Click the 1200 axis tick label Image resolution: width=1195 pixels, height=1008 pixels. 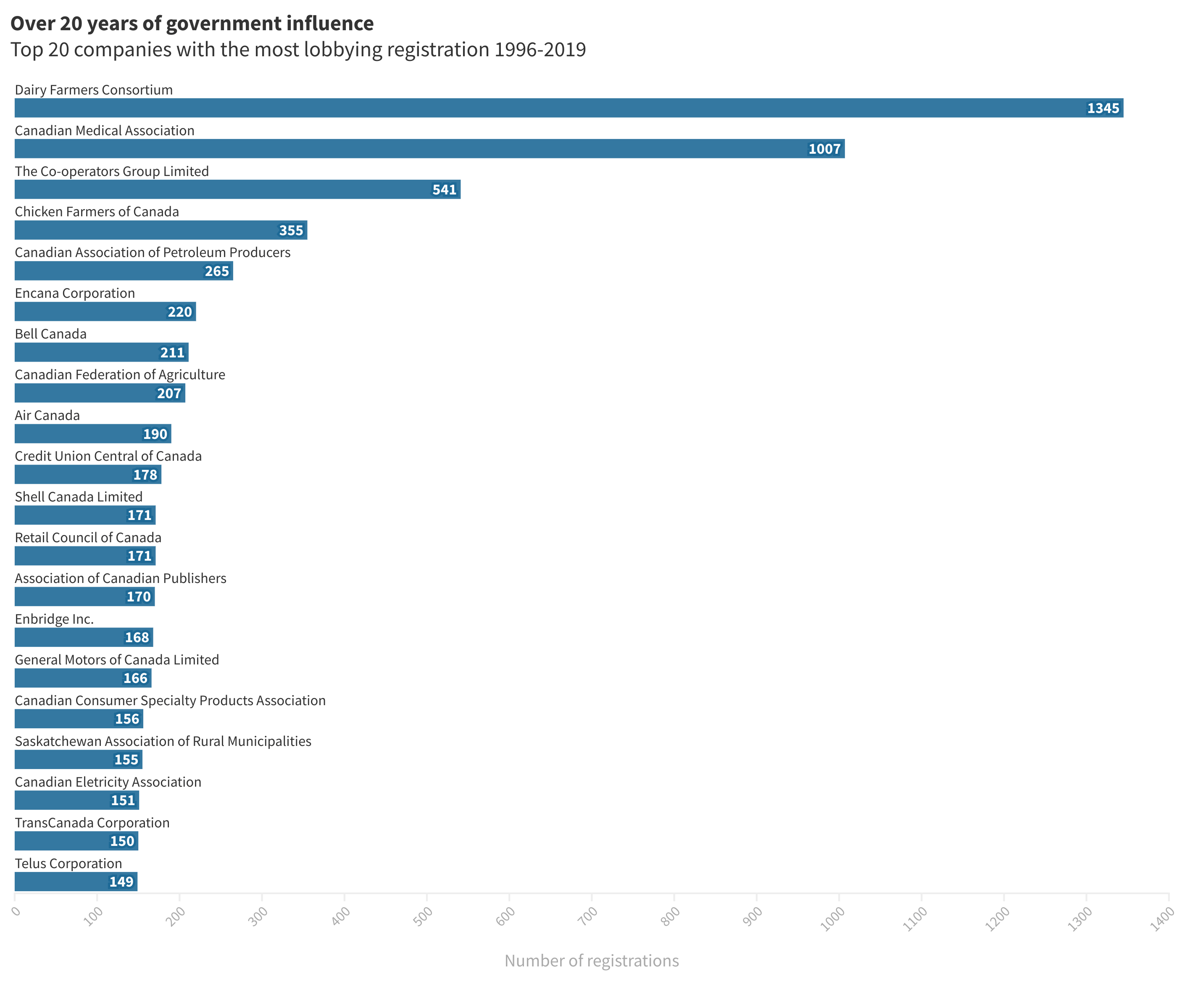998,919
